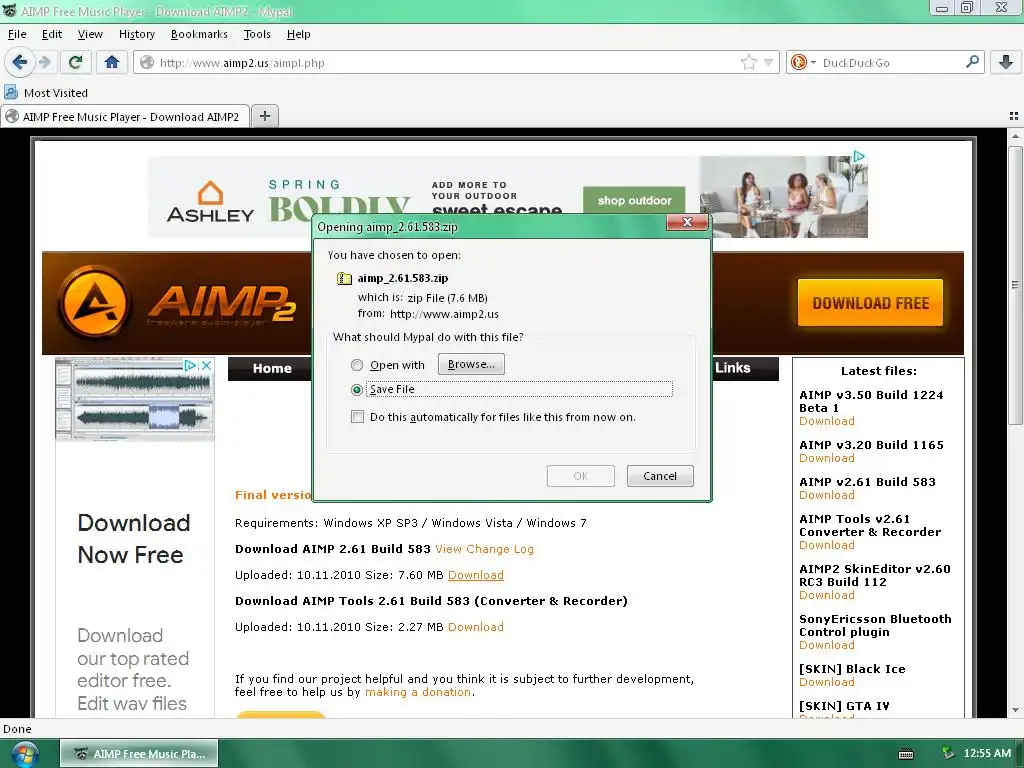Click the AdChoices icon on the audio editor ad
The height and width of the screenshot is (768, 1024).
190,365
